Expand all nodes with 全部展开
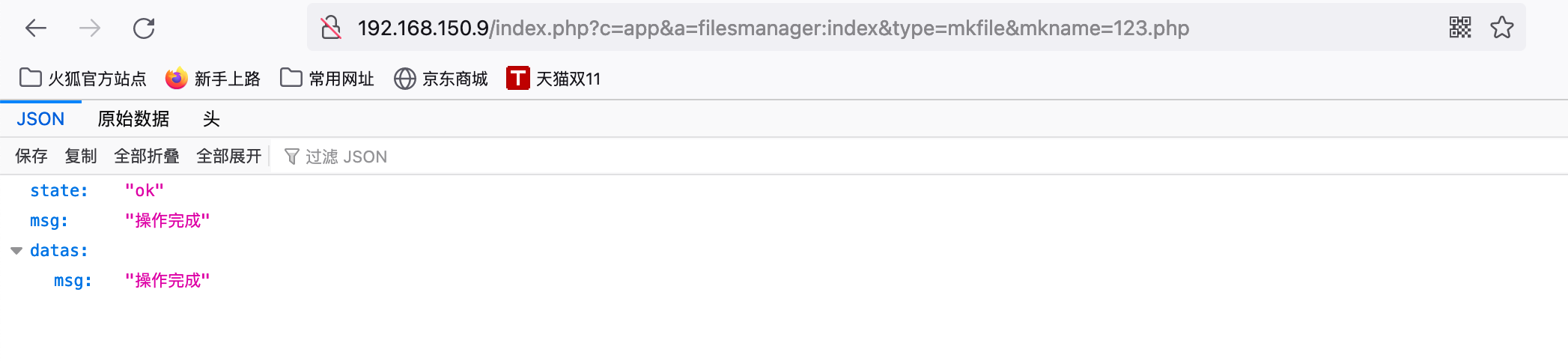The image size is (1568, 361). pos(229,157)
